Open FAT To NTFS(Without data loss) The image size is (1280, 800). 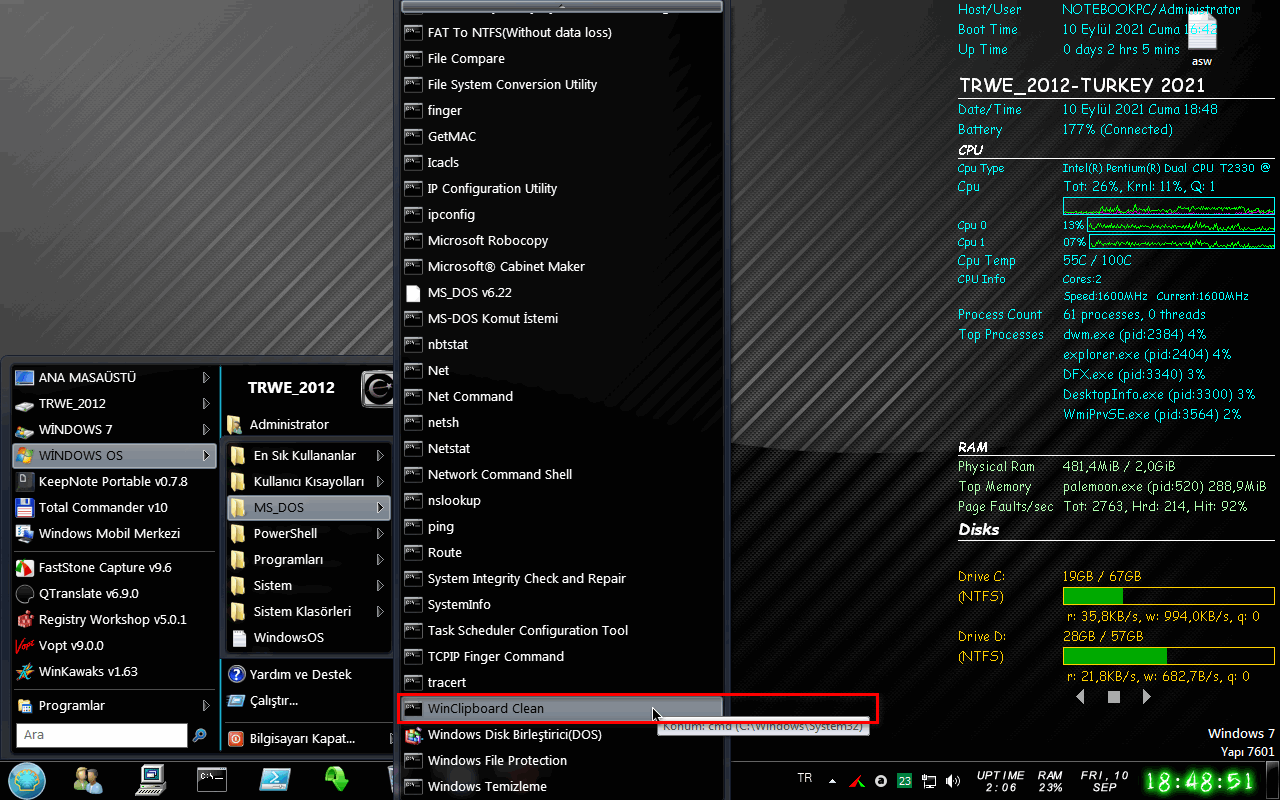pos(561,32)
